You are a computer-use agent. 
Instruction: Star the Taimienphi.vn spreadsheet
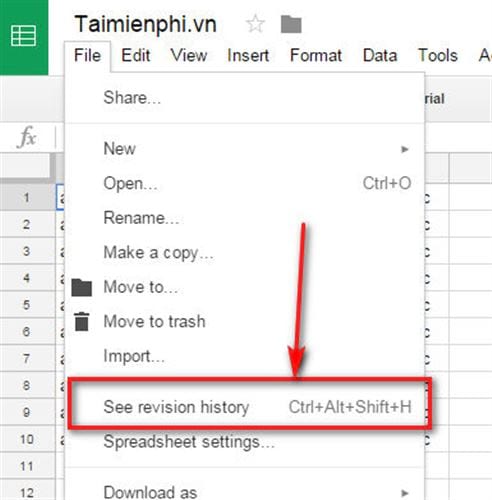point(255,24)
